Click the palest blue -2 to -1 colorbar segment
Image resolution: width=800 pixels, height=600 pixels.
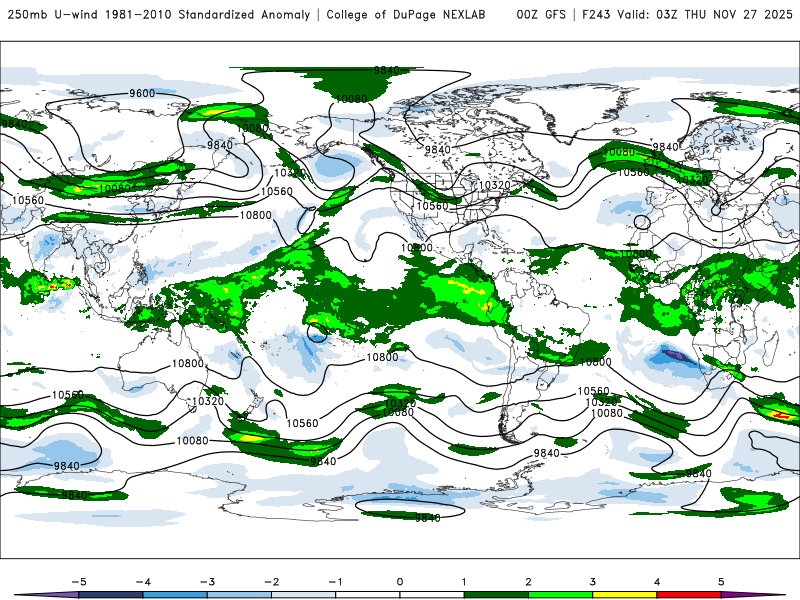[x=304, y=595]
